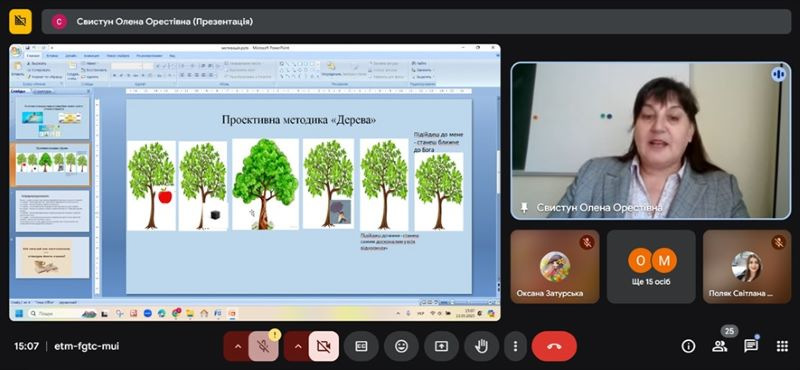Click muted mic icon on Поляк Світлана tile
The height and width of the screenshot is (370, 800).
coord(779,242)
